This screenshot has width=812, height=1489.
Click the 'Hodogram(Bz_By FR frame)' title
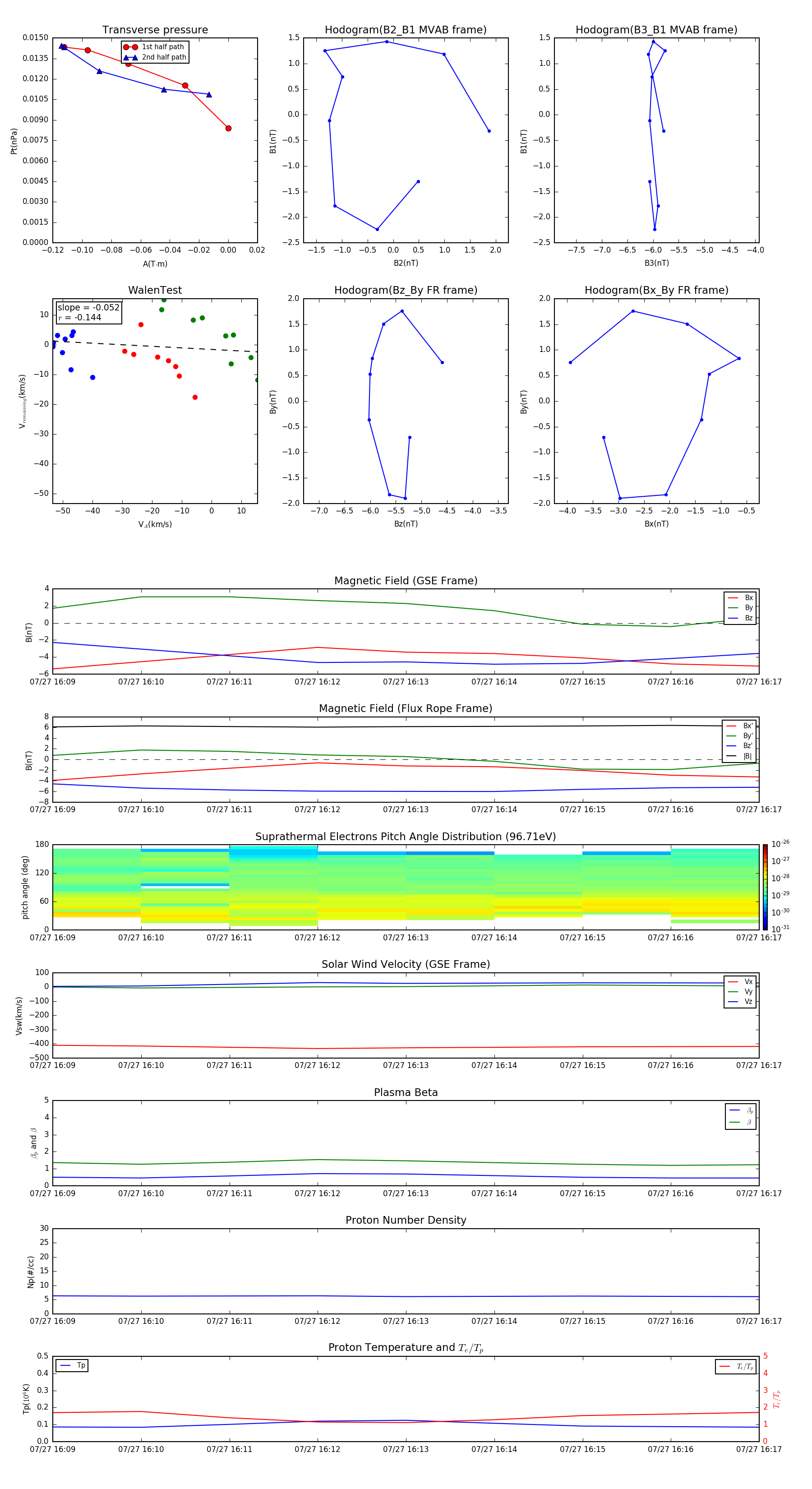[x=406, y=290]
